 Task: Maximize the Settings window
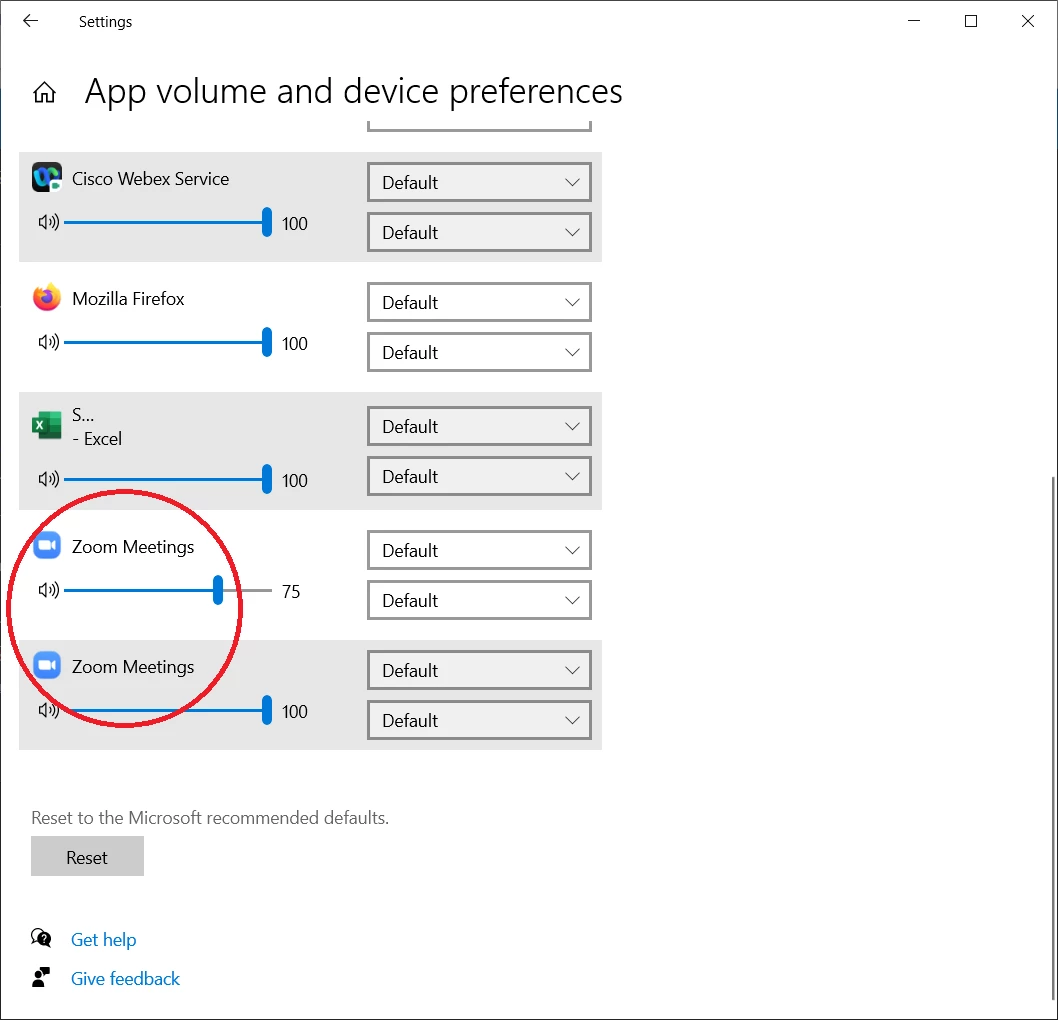tap(970, 21)
